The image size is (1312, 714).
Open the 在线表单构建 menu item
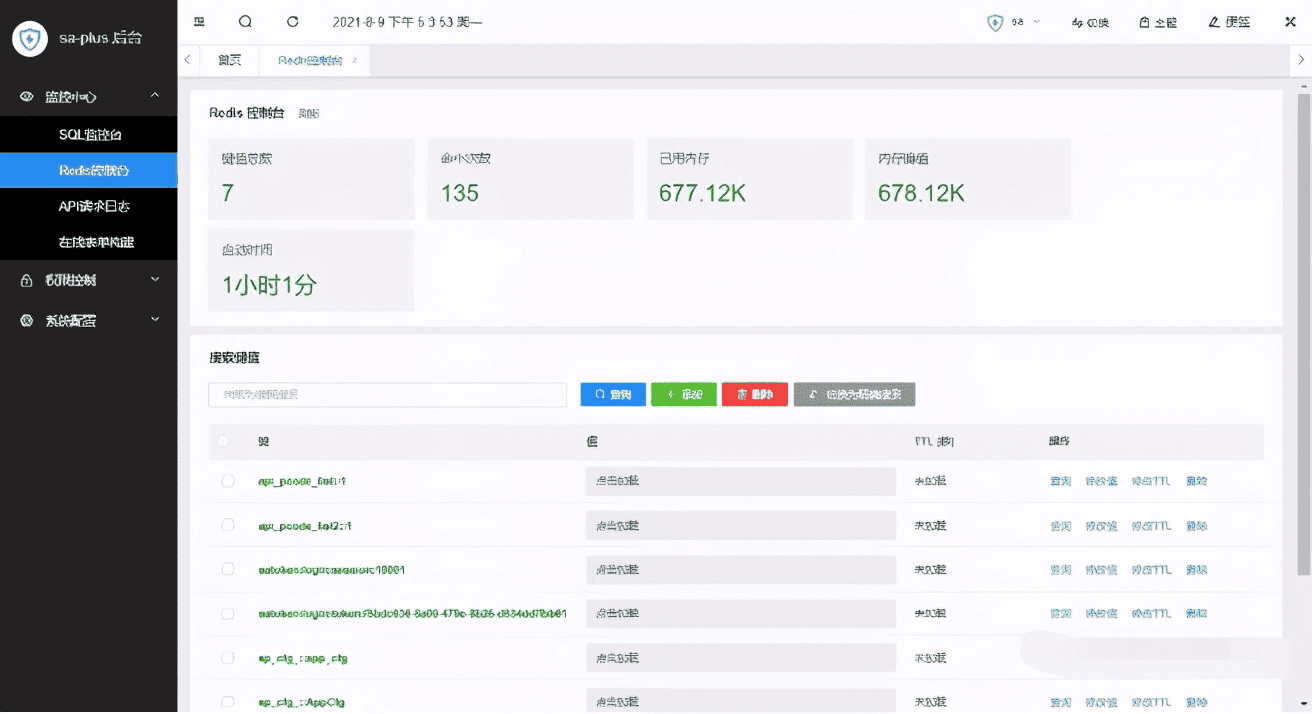click(x=89, y=242)
